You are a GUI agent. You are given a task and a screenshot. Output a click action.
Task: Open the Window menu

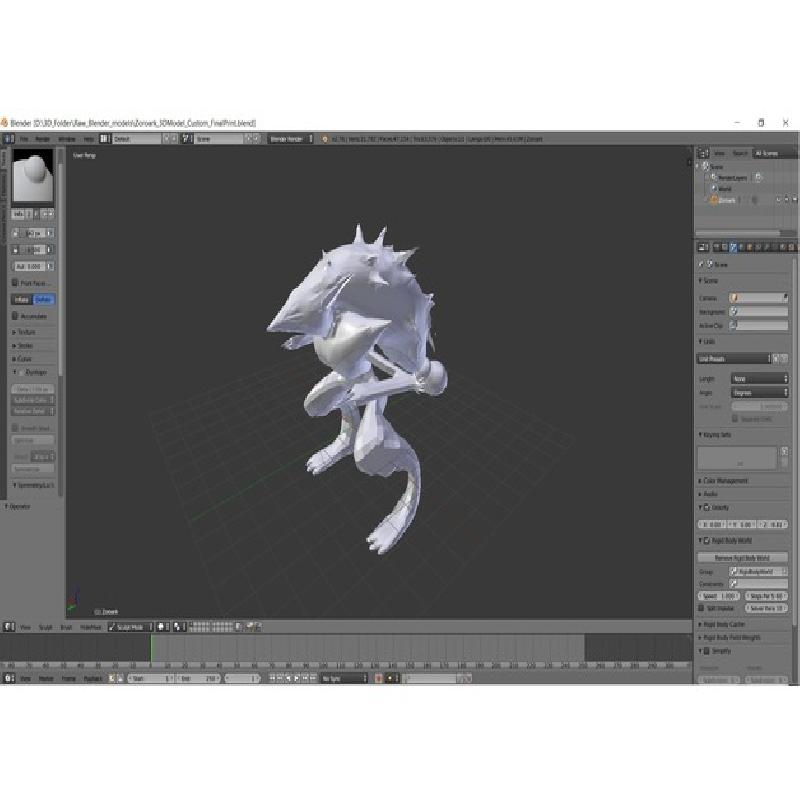click(66, 139)
